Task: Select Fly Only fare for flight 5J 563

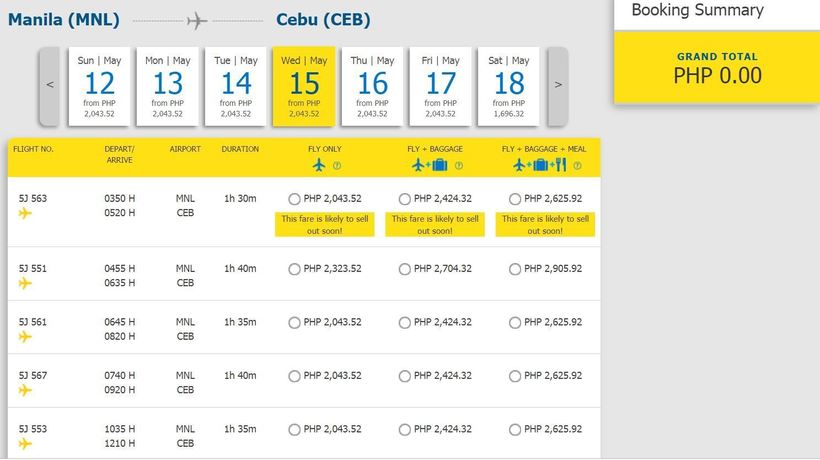Action: coord(294,199)
